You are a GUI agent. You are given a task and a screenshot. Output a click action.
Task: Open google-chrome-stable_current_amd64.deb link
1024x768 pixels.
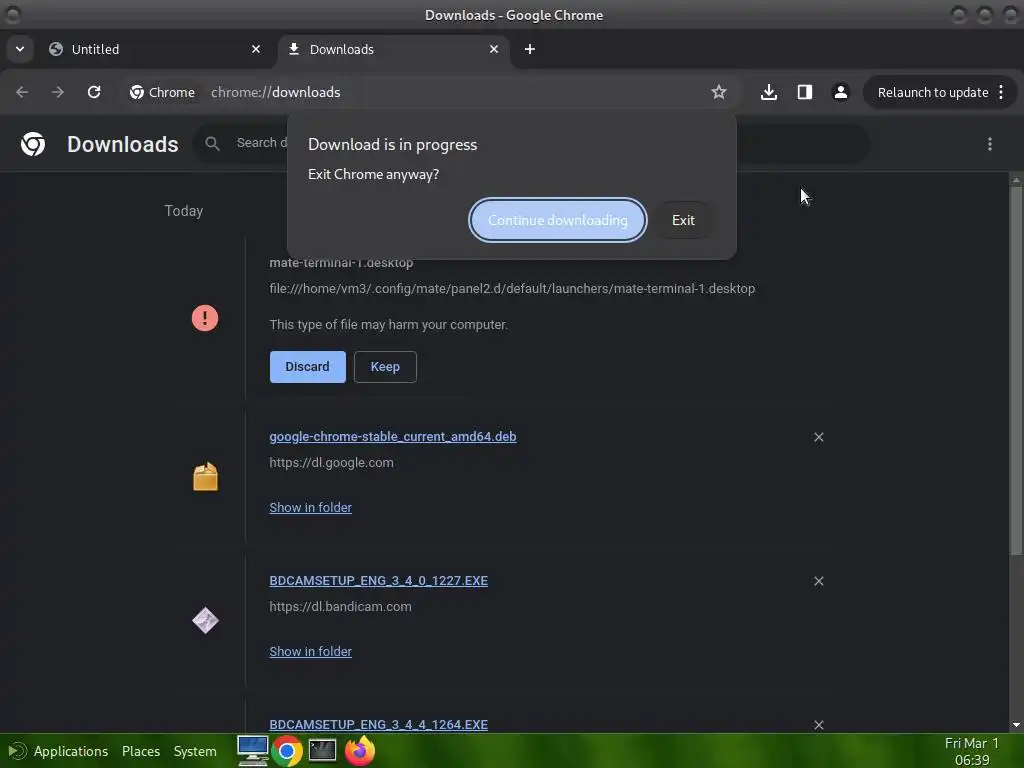(x=392, y=436)
